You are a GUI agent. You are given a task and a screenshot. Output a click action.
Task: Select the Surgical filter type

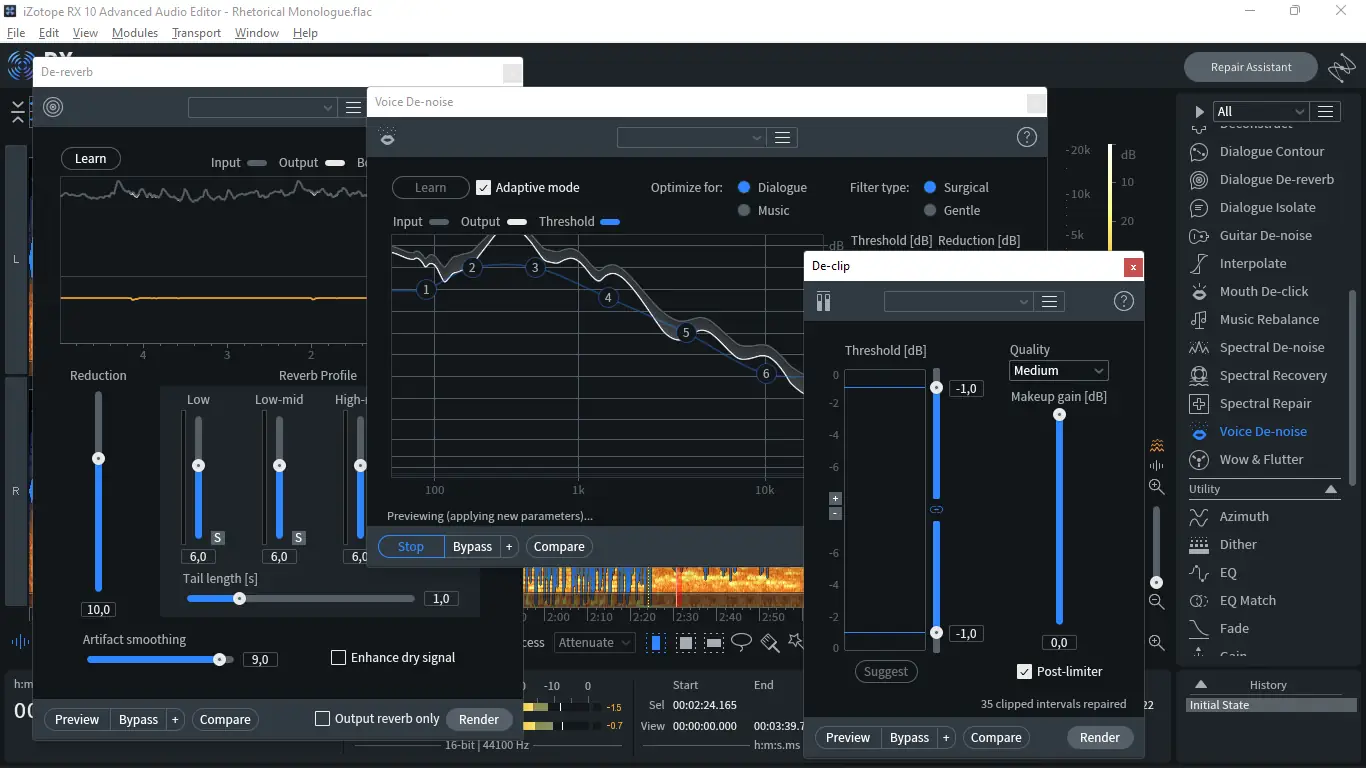(930, 187)
